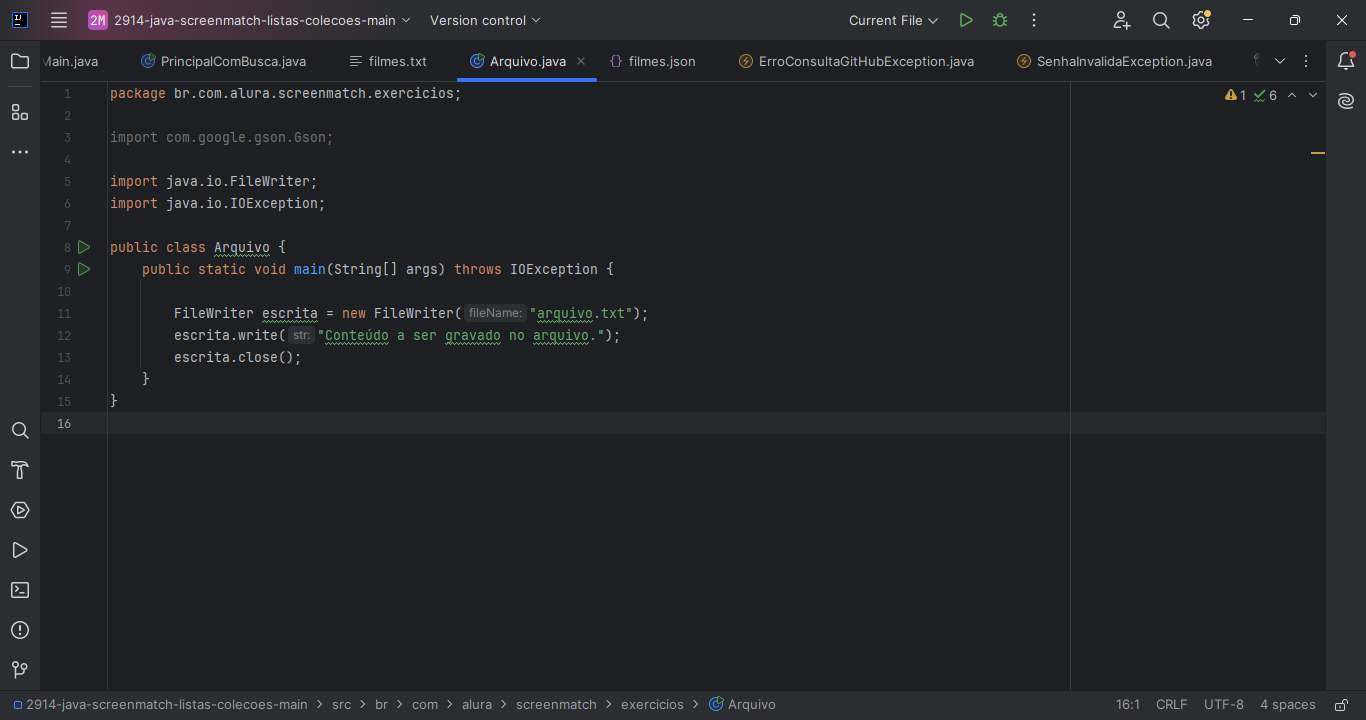Select alura in breadcrumb bar
The image size is (1366, 720).
[x=477, y=704]
